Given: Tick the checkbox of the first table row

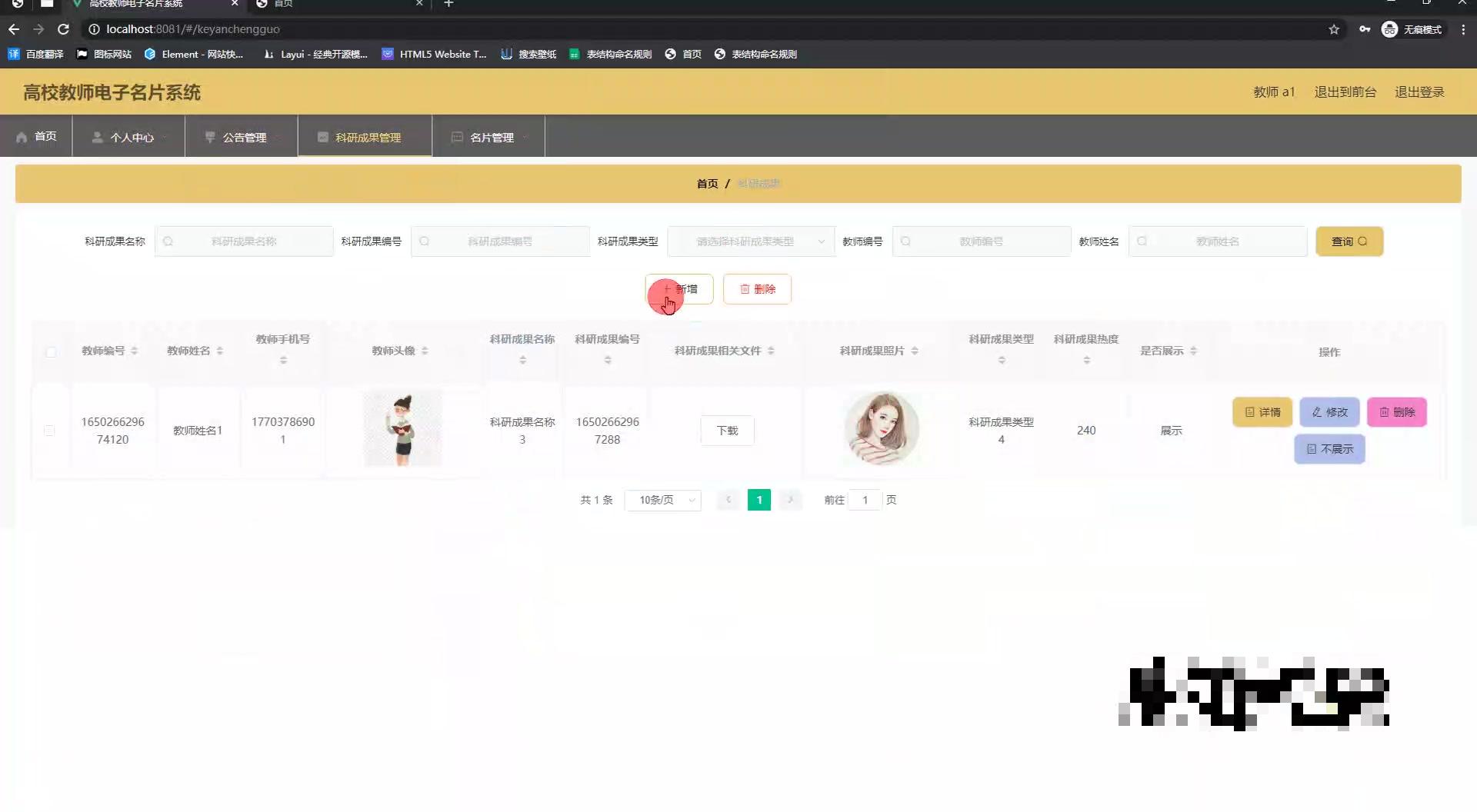Looking at the screenshot, I should tap(51, 431).
